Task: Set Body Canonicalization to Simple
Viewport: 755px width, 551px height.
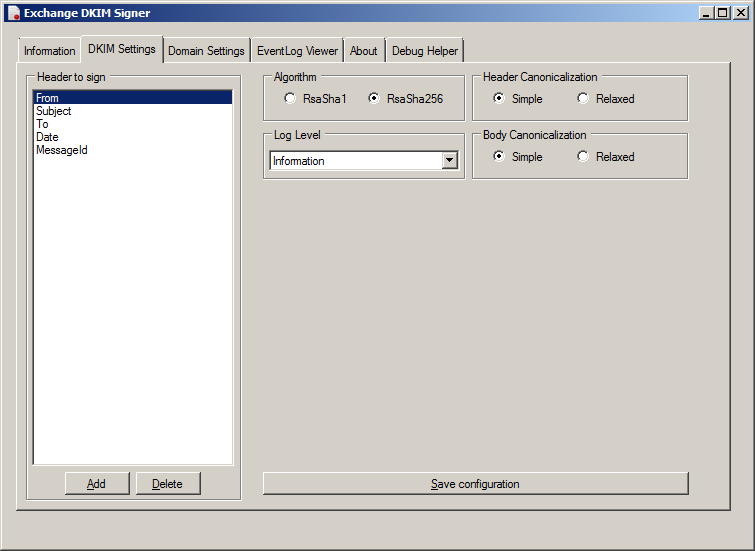Action: 518,157
